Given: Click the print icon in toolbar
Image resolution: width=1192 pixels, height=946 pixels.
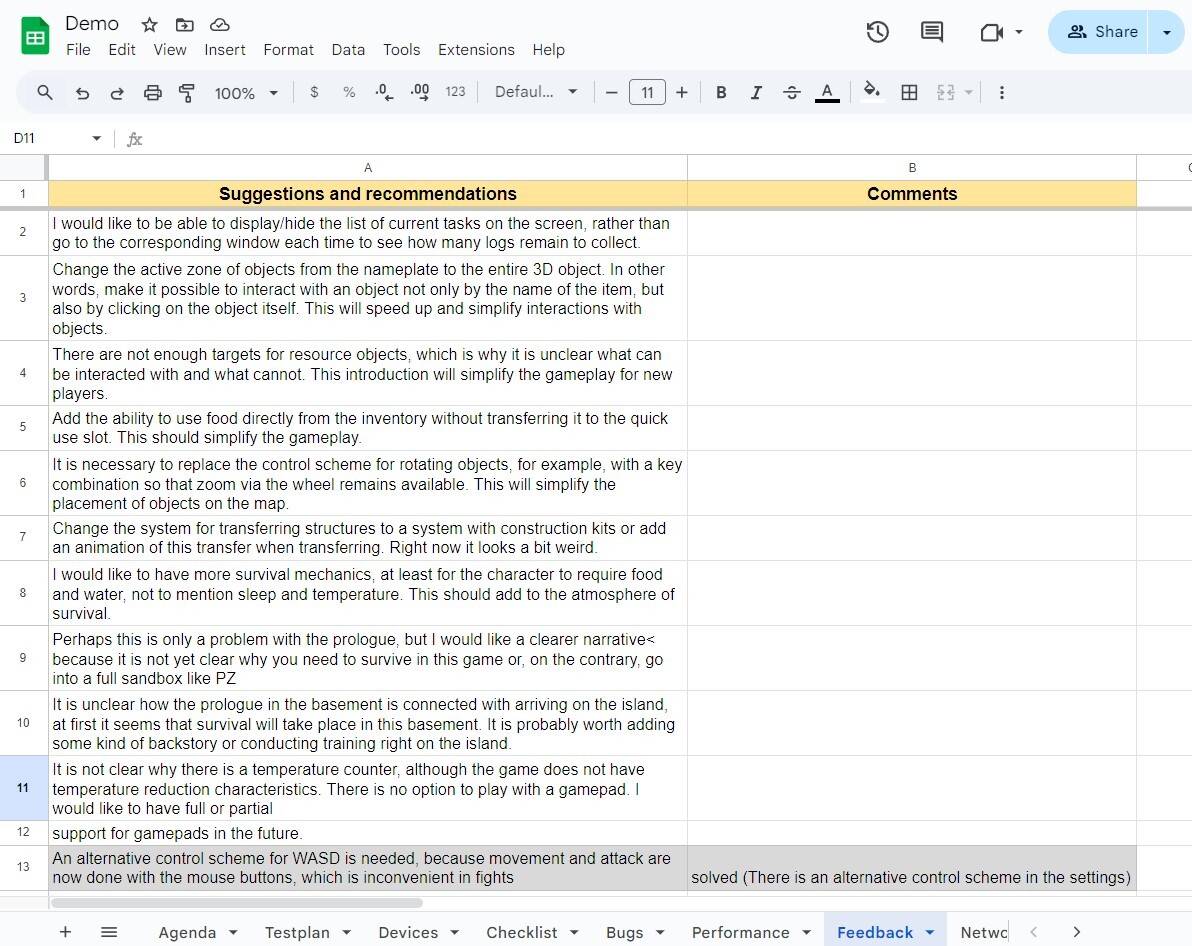Looking at the screenshot, I should (x=152, y=93).
